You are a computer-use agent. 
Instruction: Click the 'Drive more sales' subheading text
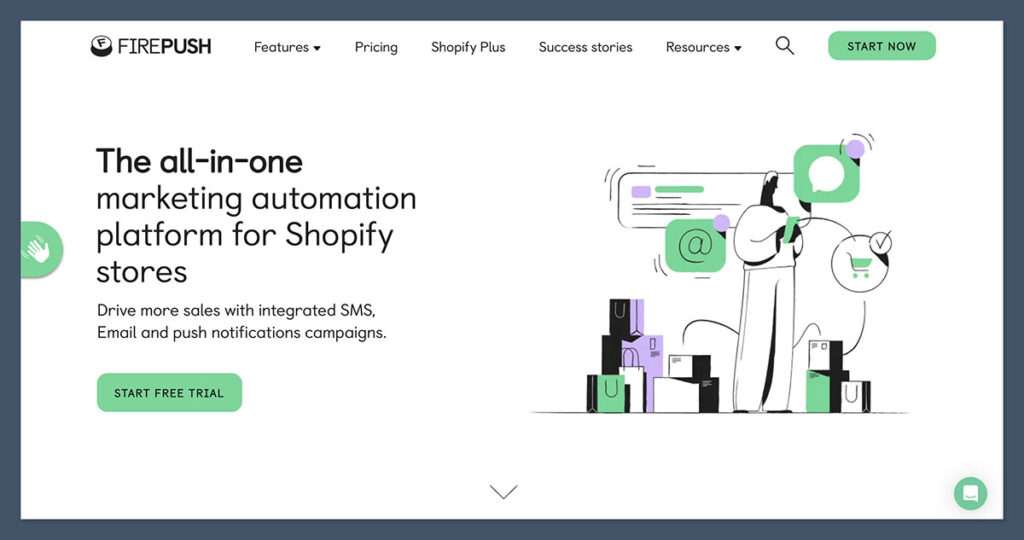242,321
